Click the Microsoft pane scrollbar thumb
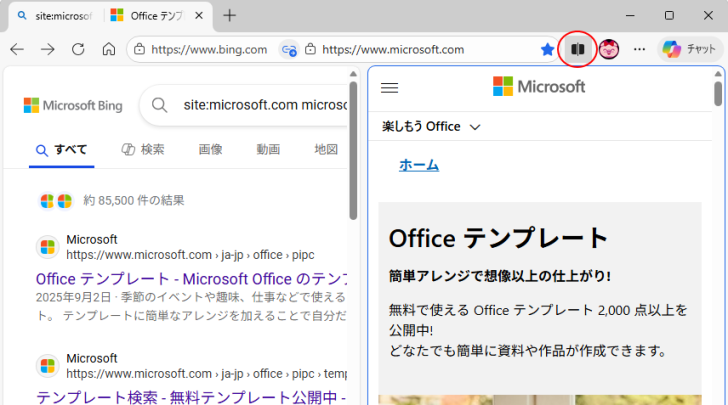The height and width of the screenshot is (405, 728). [x=718, y=94]
